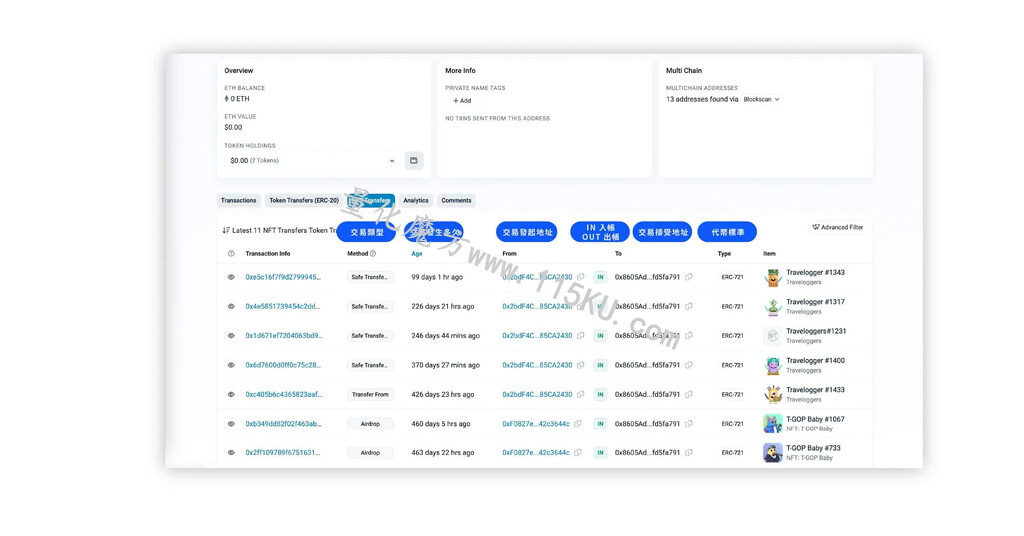
Task: Click IN badge in 463 days row
Action: pos(600,452)
